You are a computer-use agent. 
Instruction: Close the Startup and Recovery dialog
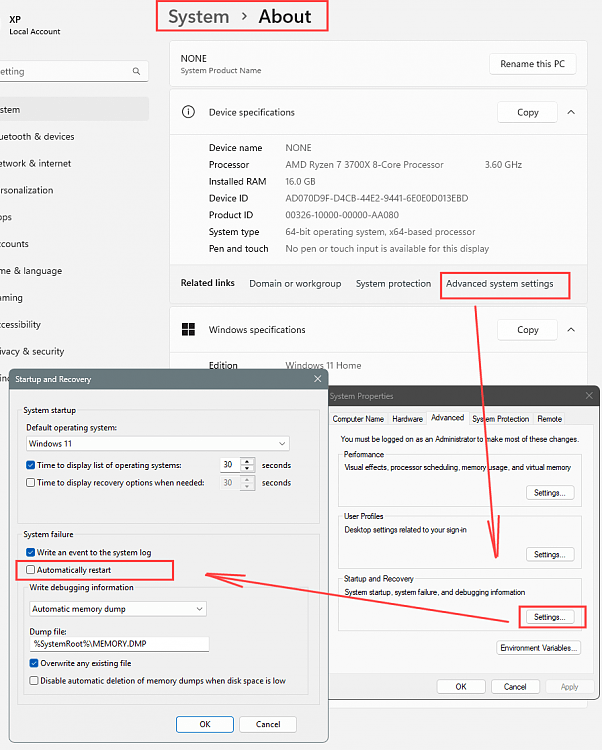(x=317, y=379)
